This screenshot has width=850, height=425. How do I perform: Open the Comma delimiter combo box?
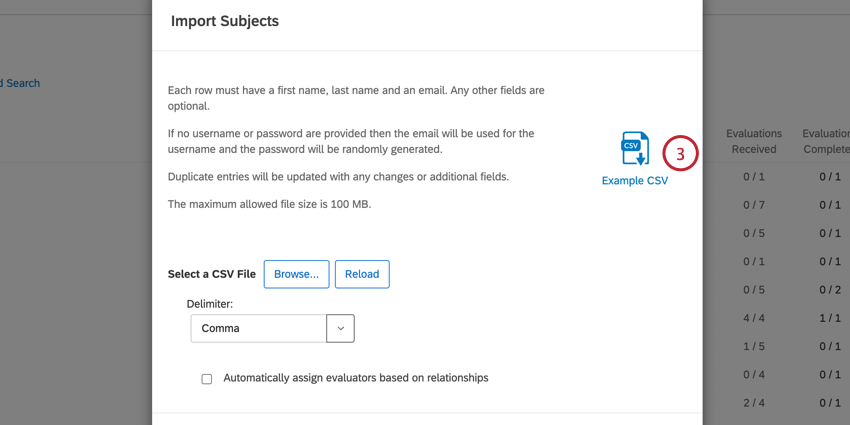pos(259,328)
